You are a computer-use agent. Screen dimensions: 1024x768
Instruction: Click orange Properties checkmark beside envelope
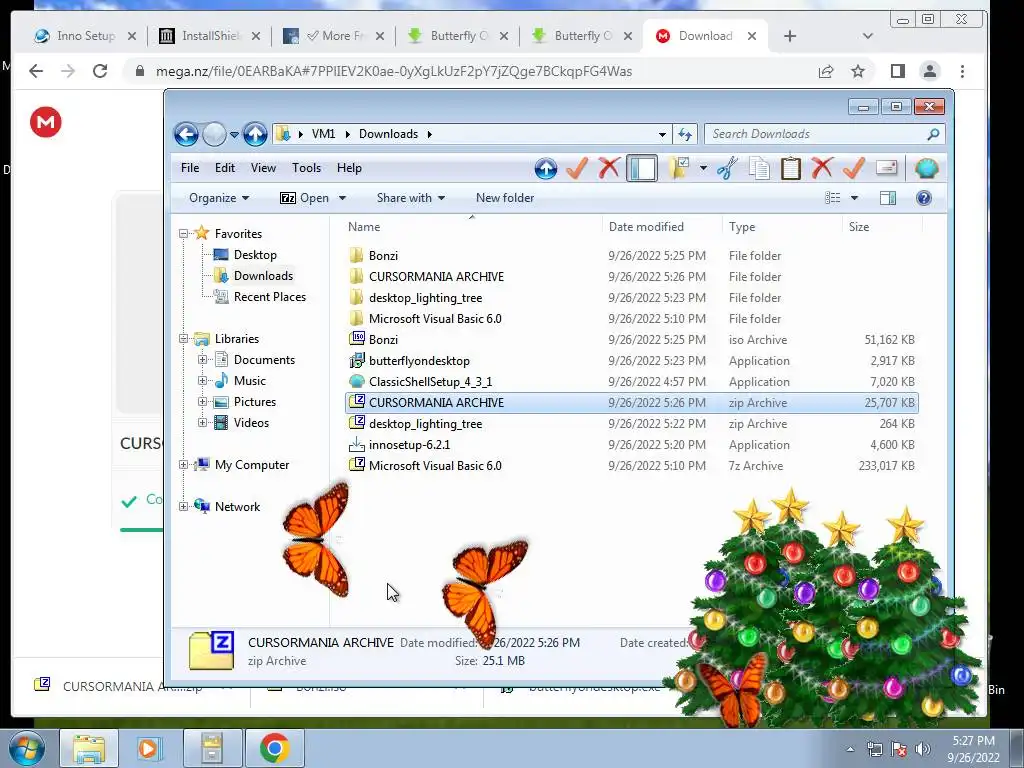[x=854, y=168]
